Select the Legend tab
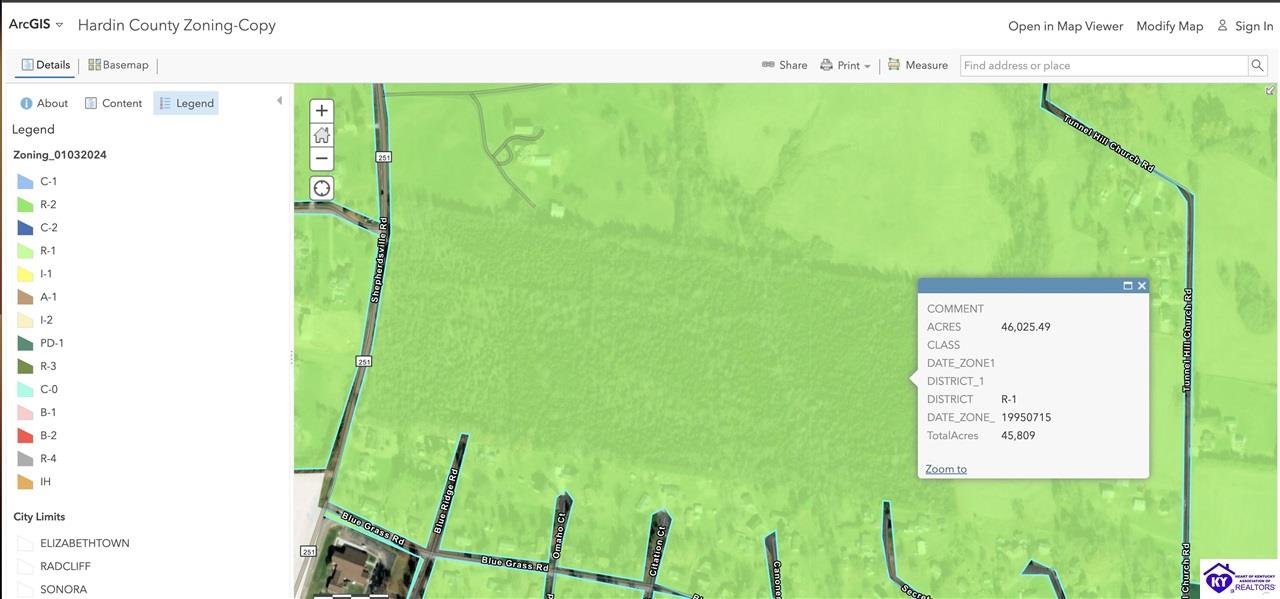Screen dimensions: 1280x599 tap(186, 103)
